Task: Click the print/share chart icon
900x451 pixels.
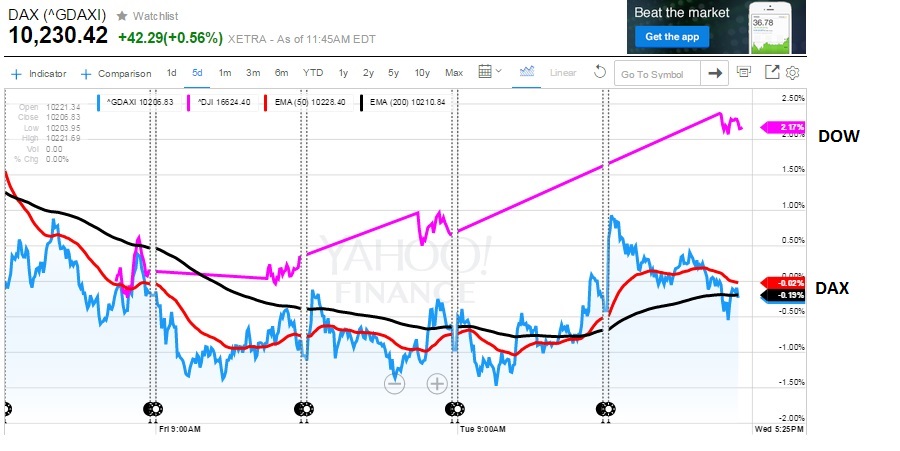Action: 743,72
